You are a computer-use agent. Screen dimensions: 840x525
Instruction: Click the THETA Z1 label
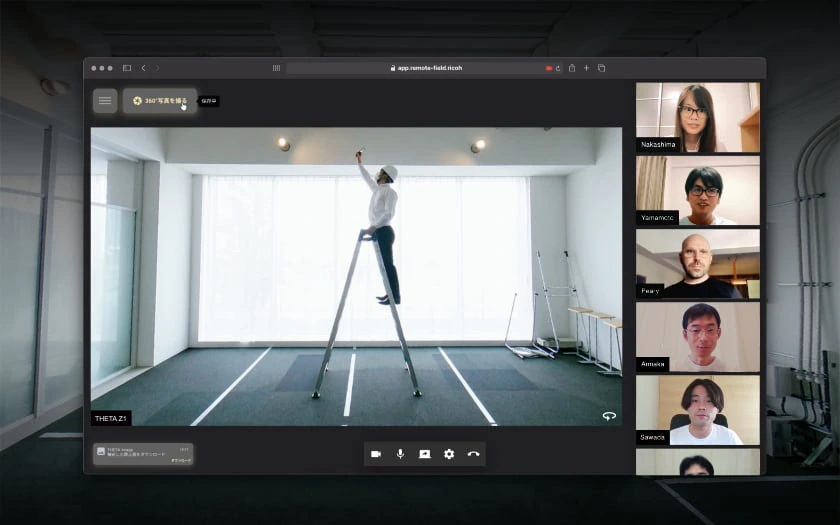(x=111, y=418)
